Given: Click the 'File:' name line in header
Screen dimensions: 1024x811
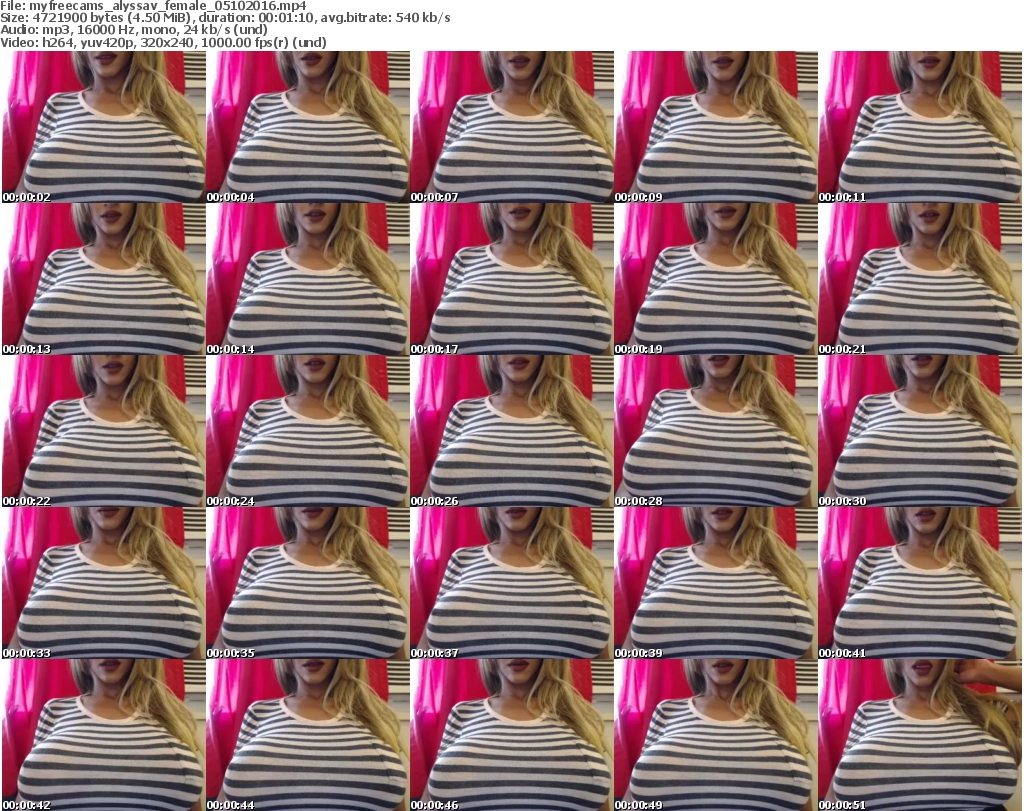Looking at the screenshot, I should [x=153, y=6].
